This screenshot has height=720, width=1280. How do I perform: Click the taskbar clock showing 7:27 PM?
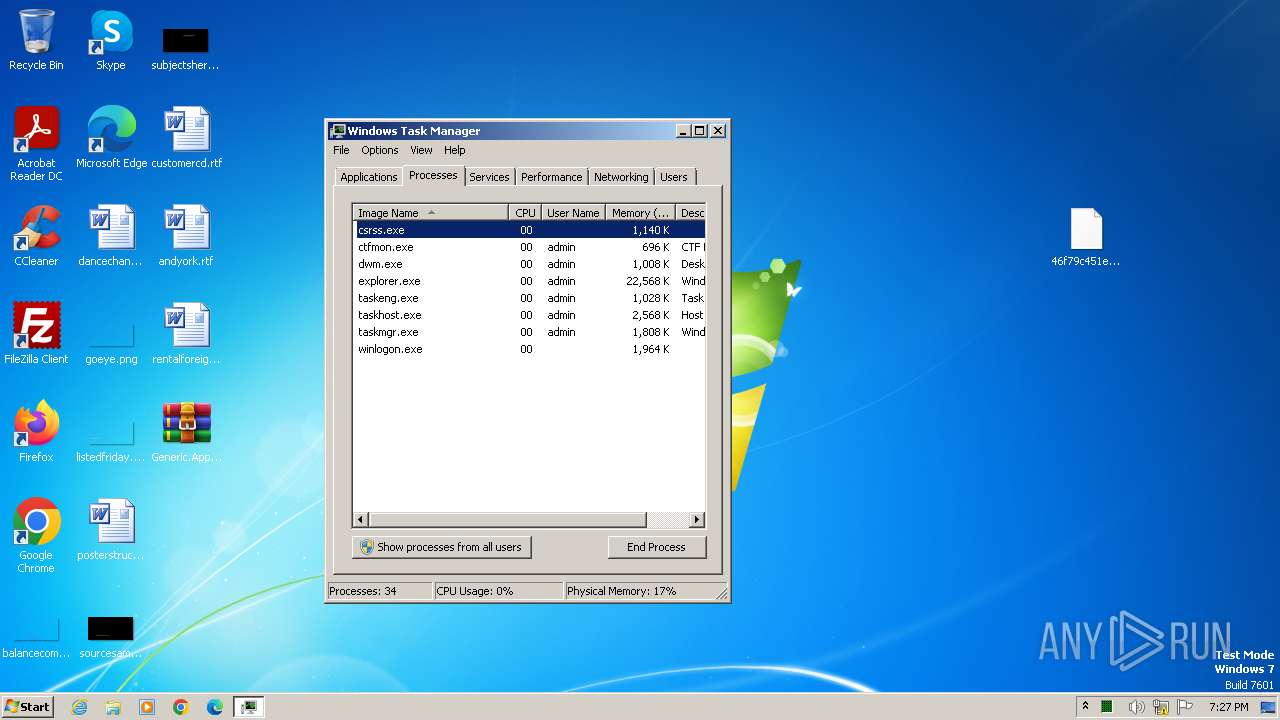coord(1228,707)
